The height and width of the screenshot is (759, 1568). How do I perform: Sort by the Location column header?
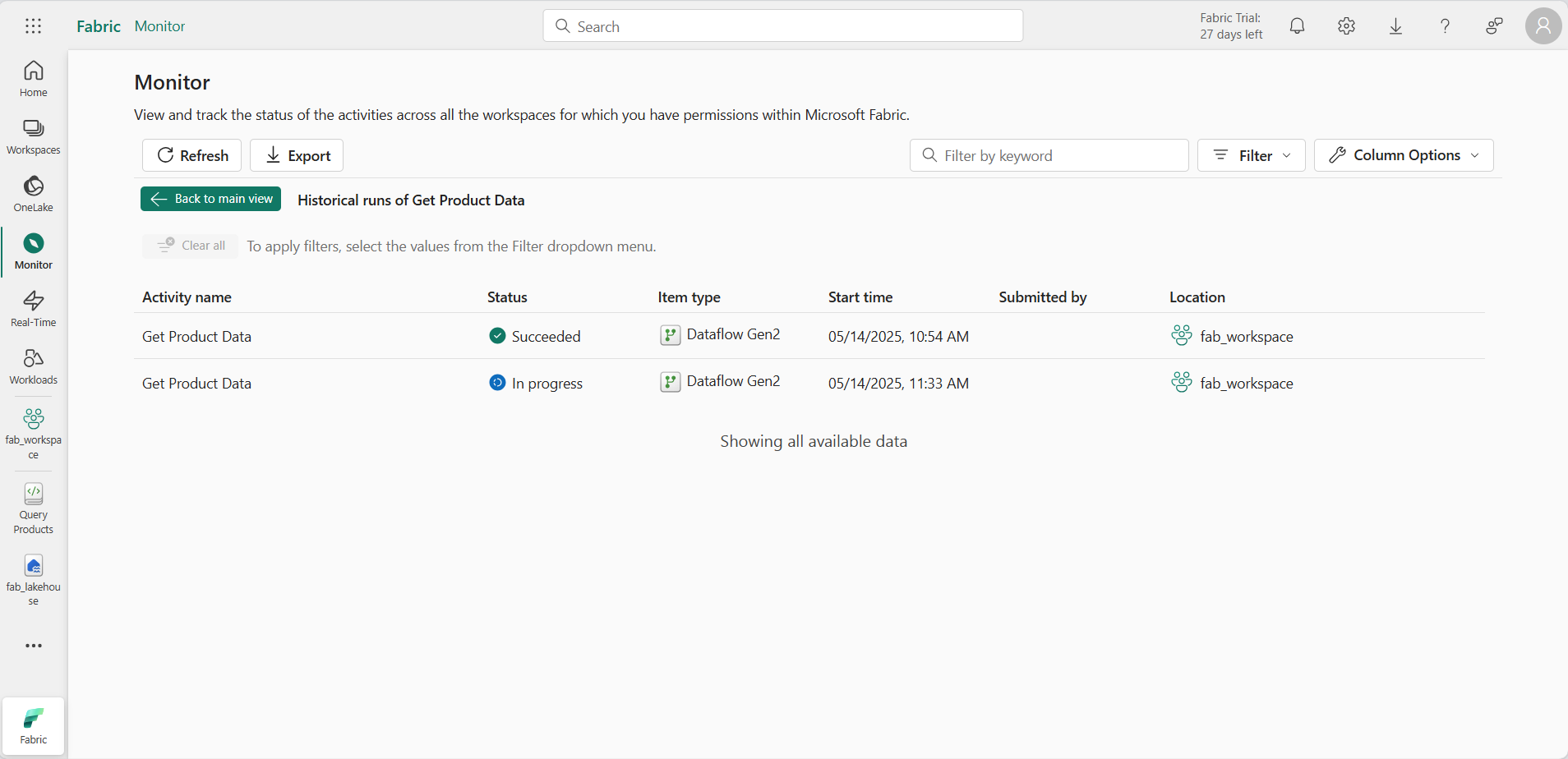(1197, 297)
